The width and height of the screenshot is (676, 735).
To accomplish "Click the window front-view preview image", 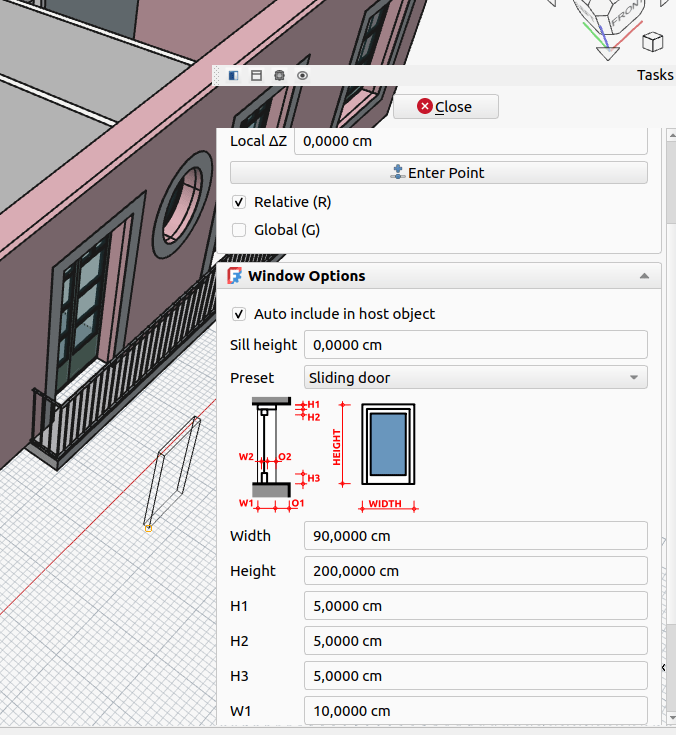I will 388,445.
